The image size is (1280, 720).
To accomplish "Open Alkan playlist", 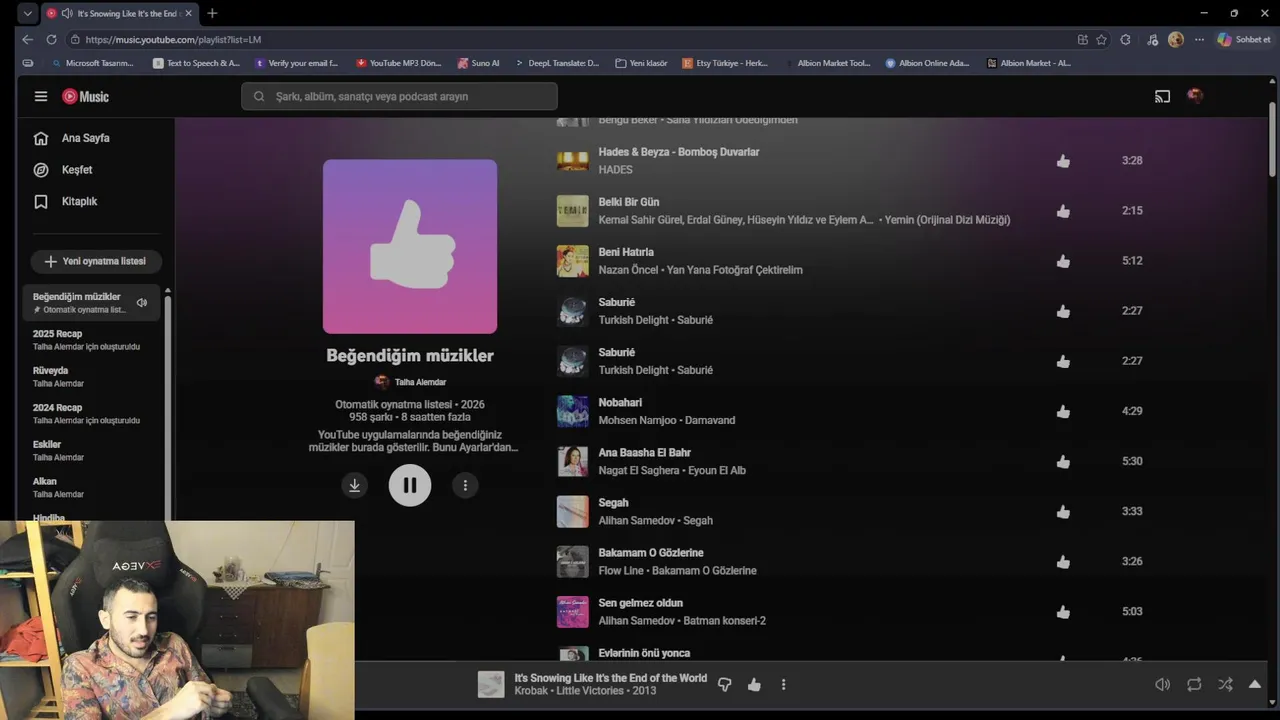I will pos(90,487).
